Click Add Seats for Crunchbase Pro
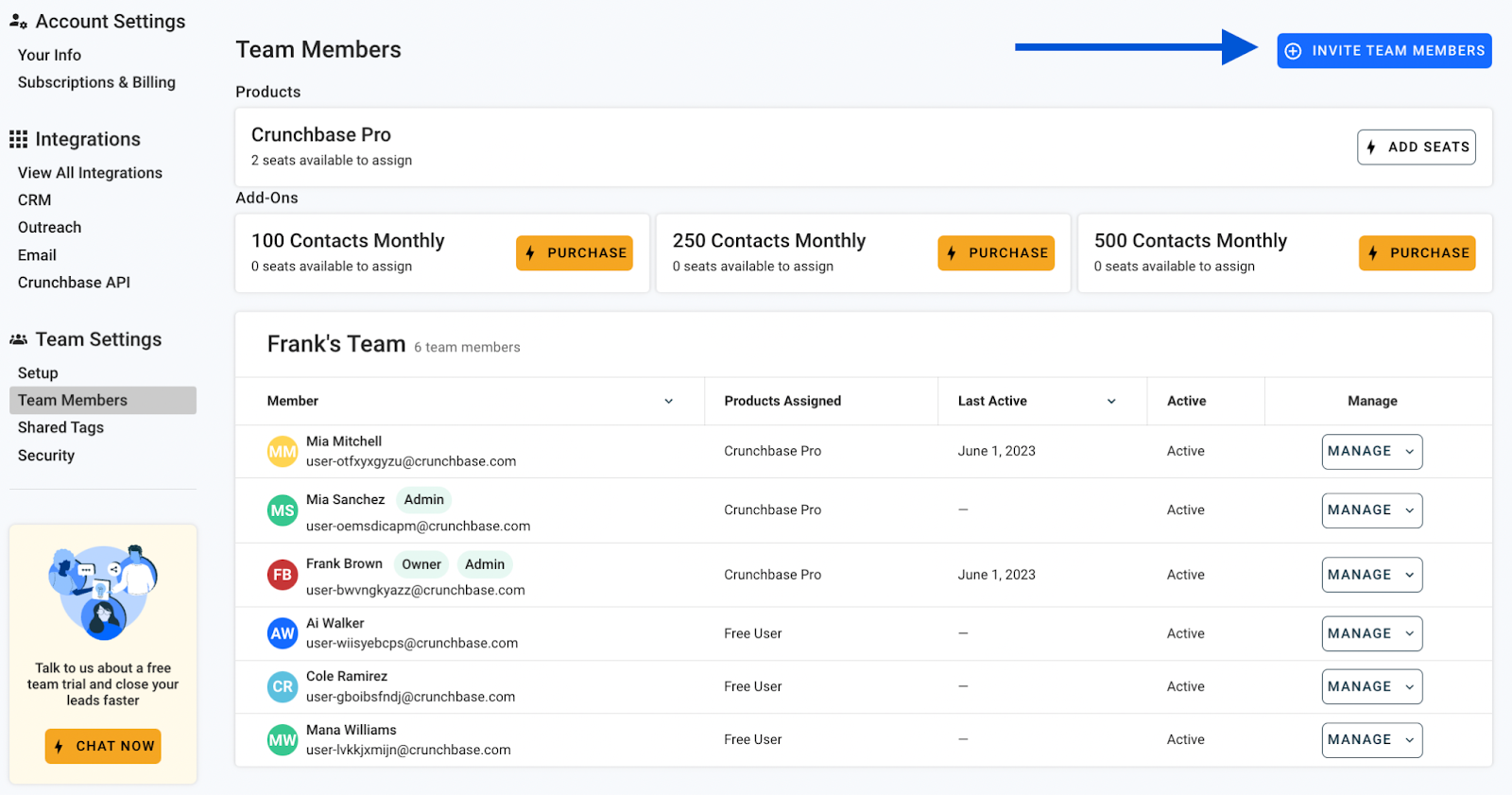This screenshot has width=1512, height=795. [1416, 147]
